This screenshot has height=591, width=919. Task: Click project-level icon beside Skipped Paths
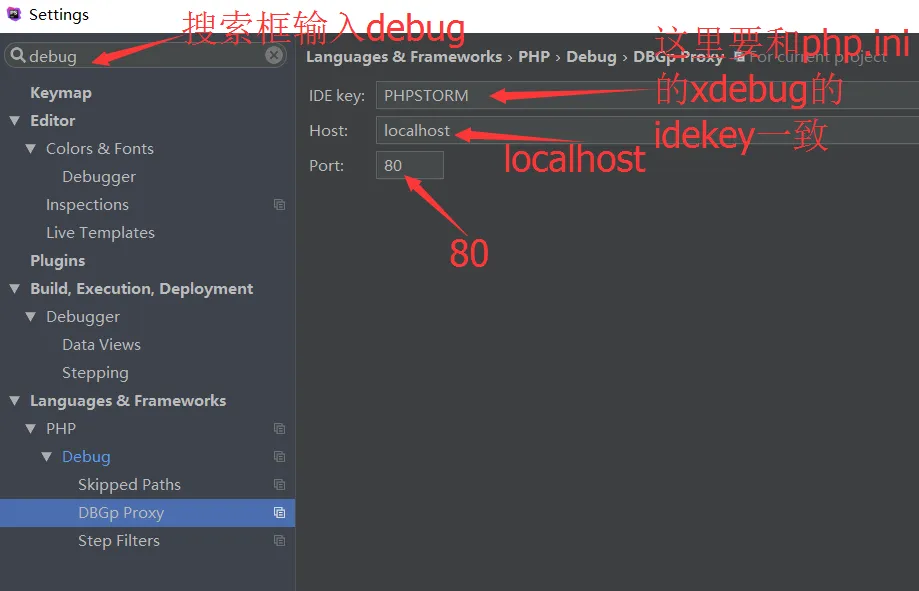pyautogui.click(x=280, y=485)
